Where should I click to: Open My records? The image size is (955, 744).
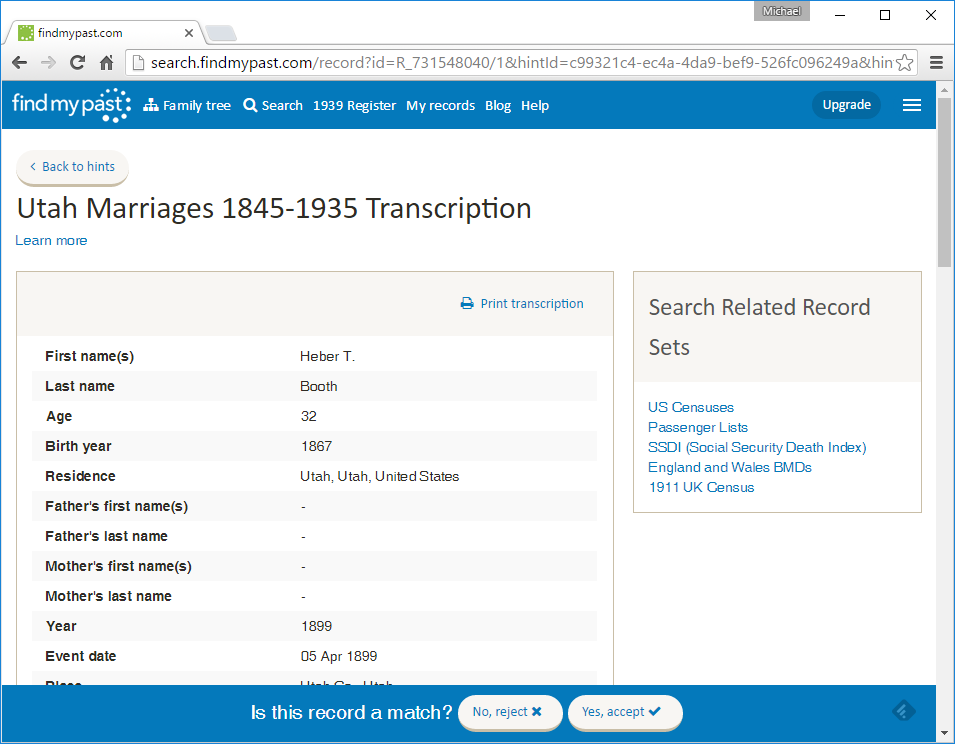coord(440,105)
